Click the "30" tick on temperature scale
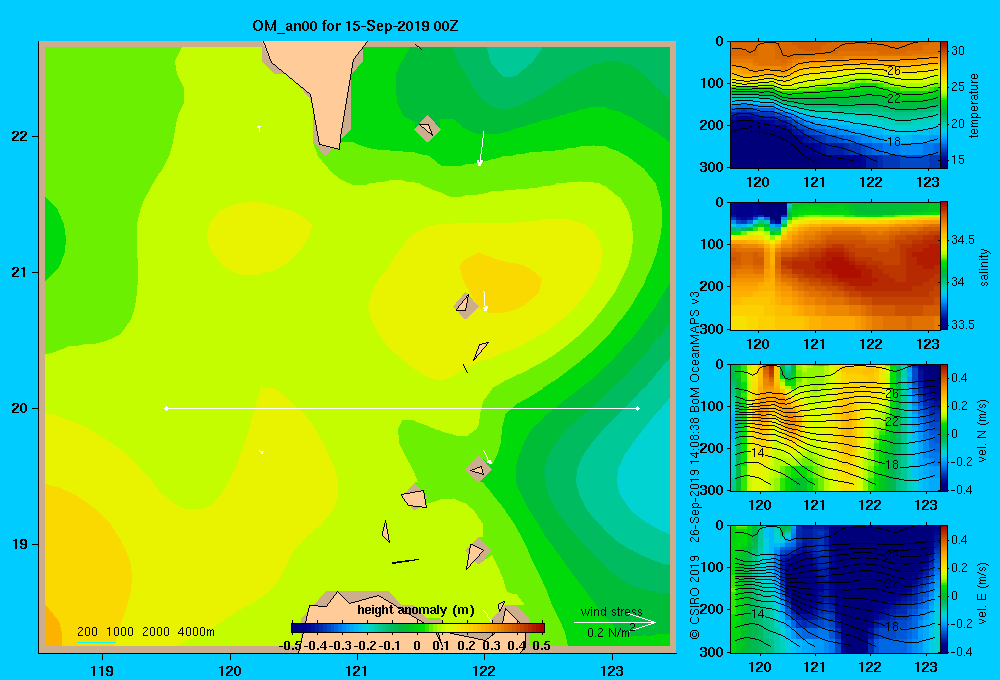 (958, 51)
